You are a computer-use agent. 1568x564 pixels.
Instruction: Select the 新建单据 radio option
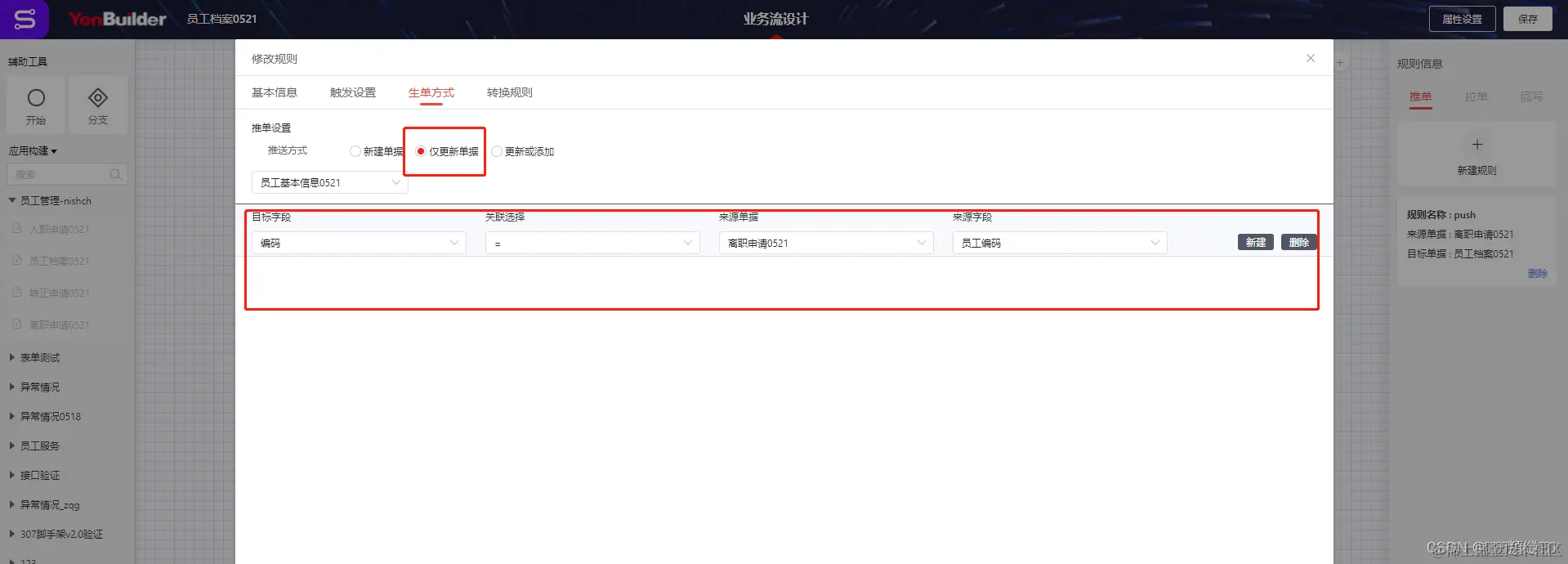355,151
